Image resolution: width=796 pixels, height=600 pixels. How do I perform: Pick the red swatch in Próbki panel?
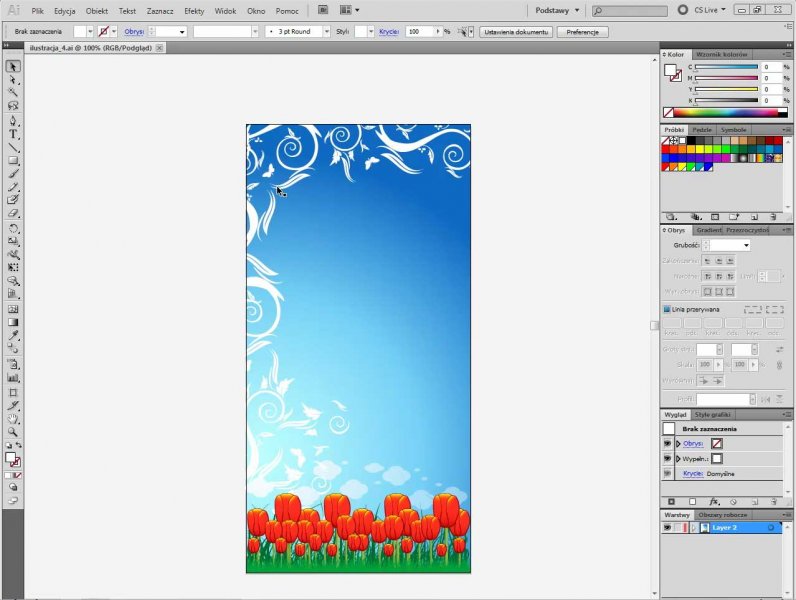[x=667, y=149]
